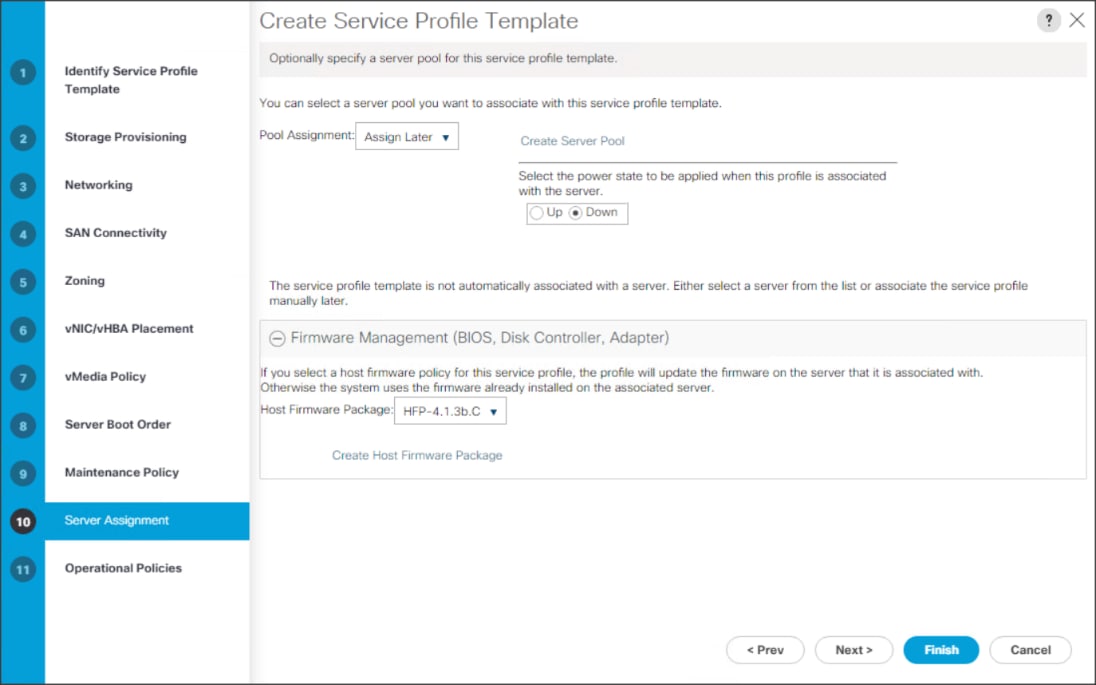Go to the Server Boot Order step
Image resolution: width=1096 pixels, height=685 pixels.
point(117,424)
